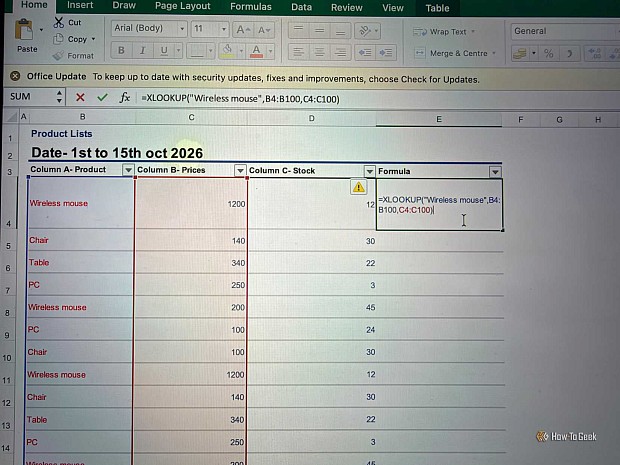Click the Wrap Text button
Screen dimensions: 620x465
pyautogui.click(x=444, y=32)
